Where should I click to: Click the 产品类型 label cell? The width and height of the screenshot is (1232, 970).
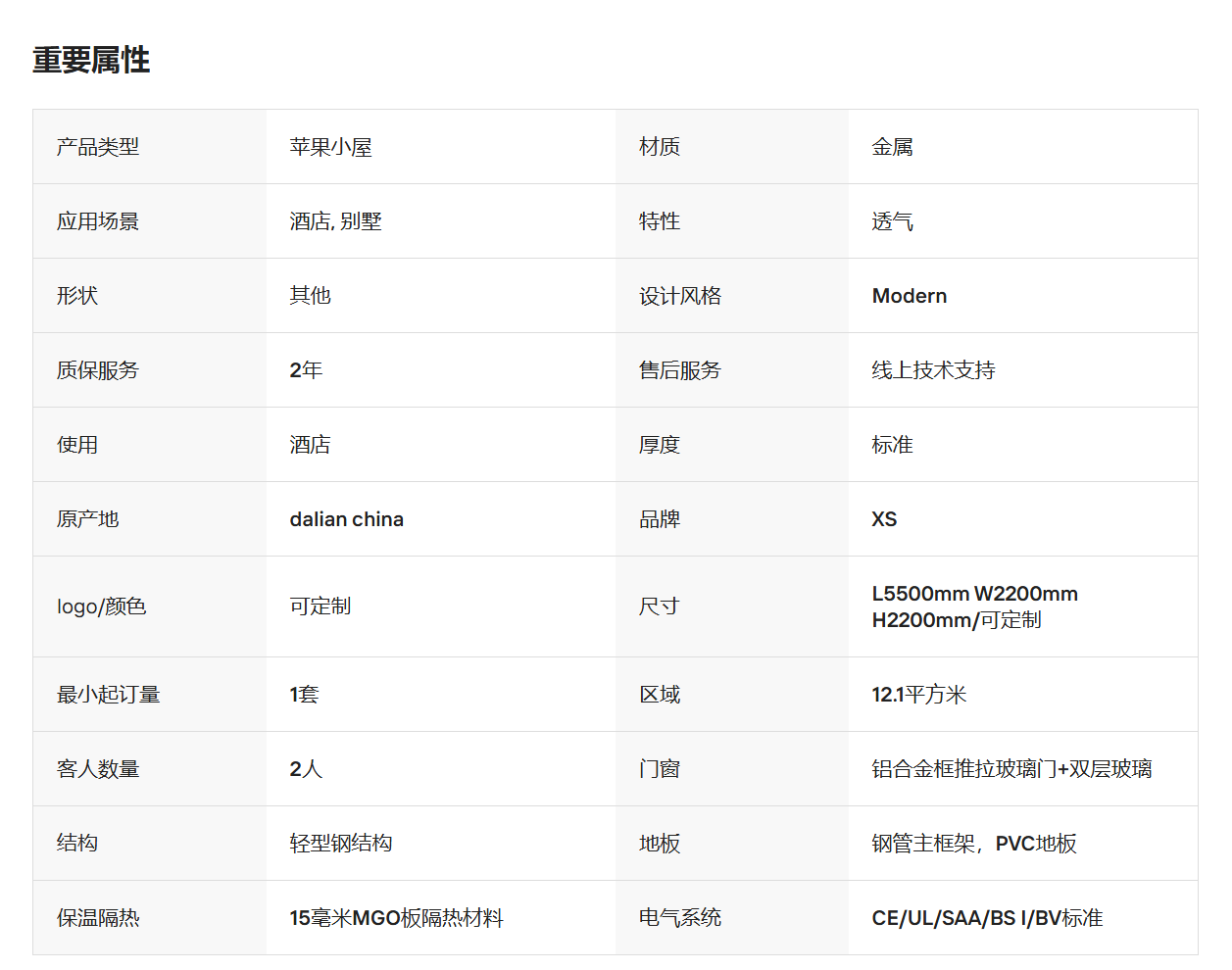150,147
